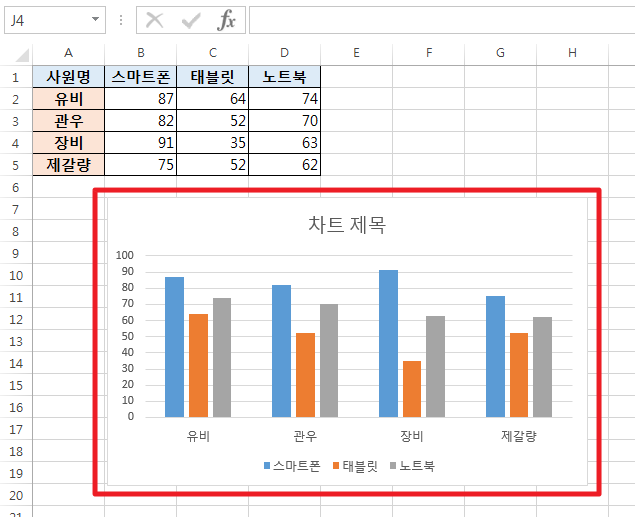
Task: Click cell containing 사원명
Action: click(x=68, y=77)
